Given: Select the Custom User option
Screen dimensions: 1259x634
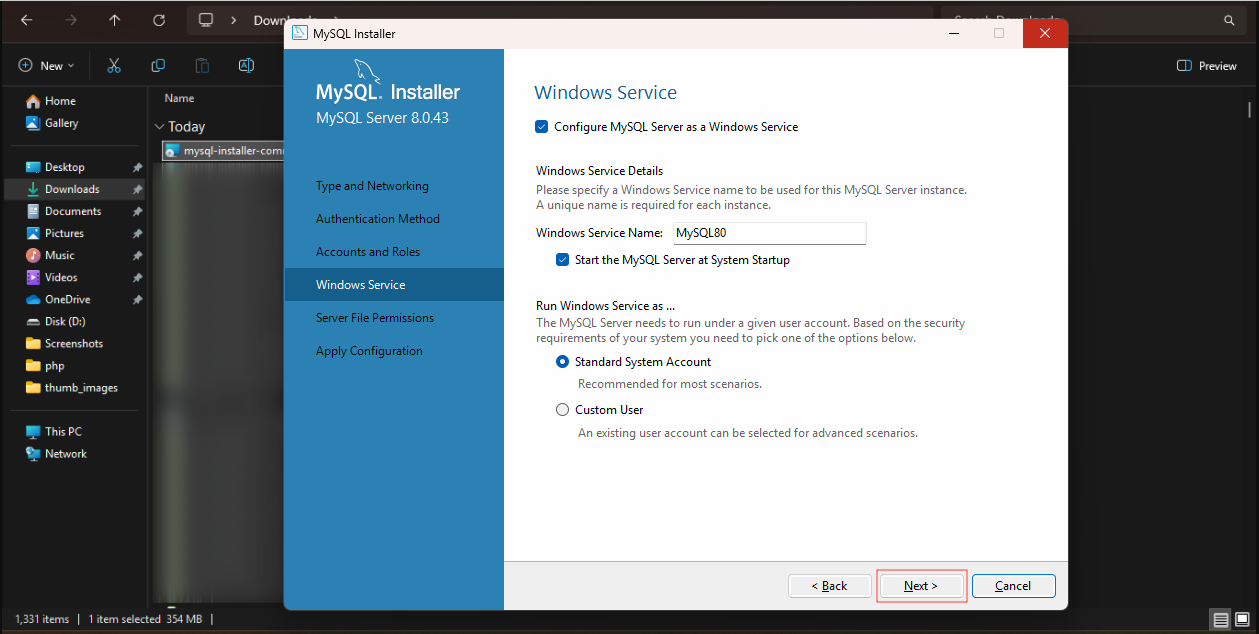Looking at the screenshot, I should [x=562, y=410].
